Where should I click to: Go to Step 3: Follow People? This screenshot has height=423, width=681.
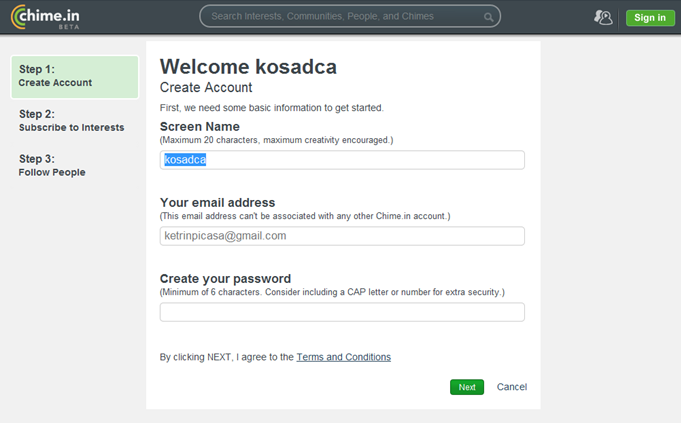coord(52,165)
